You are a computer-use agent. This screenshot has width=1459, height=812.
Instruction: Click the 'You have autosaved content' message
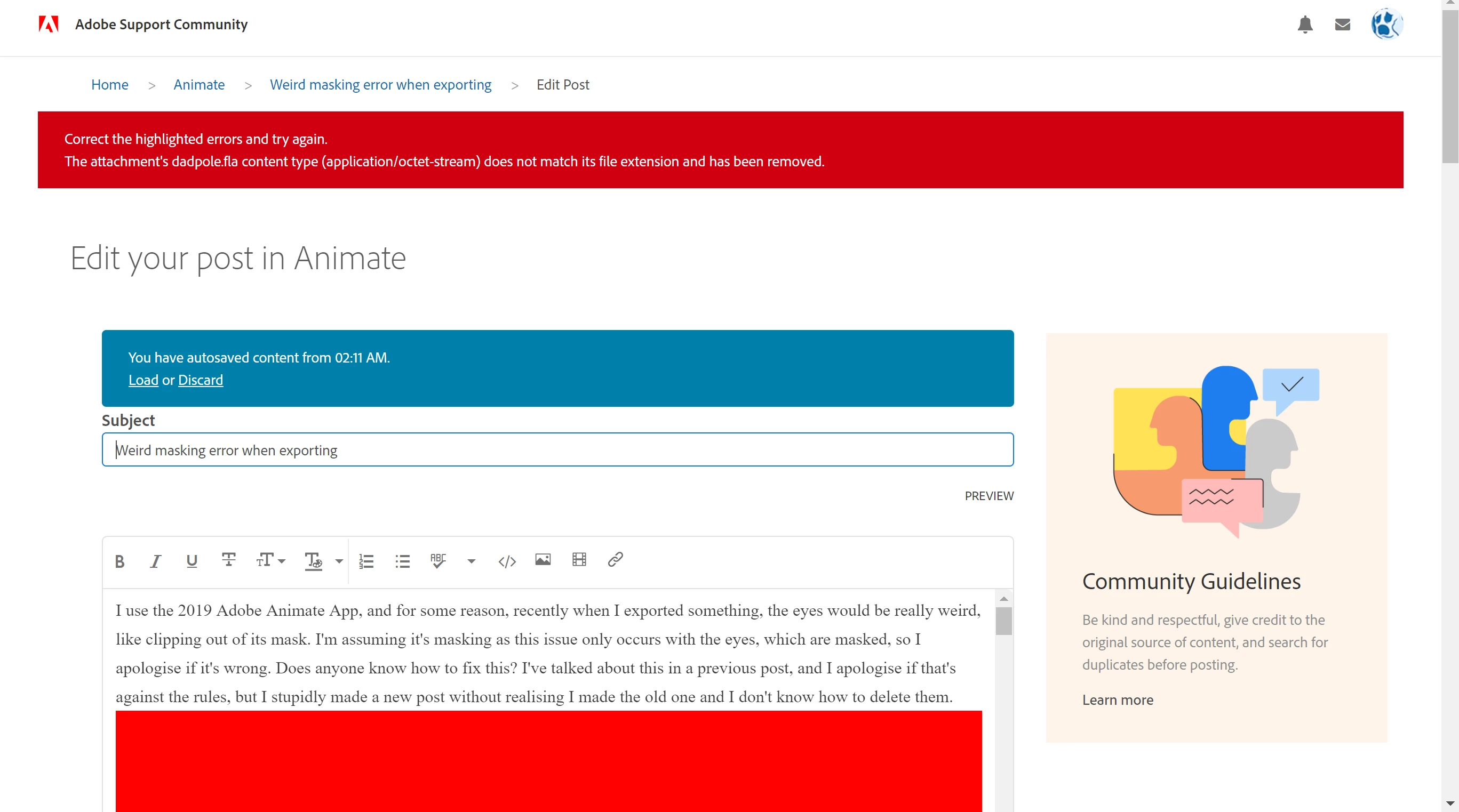tap(259, 357)
